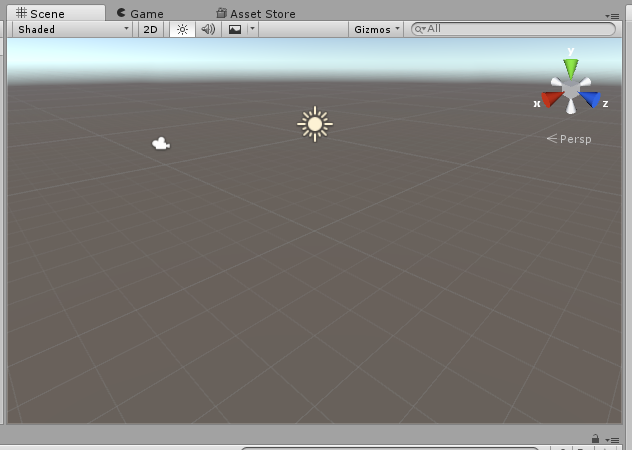Click the green Y axis cone
632x450 pixels.
point(571,68)
